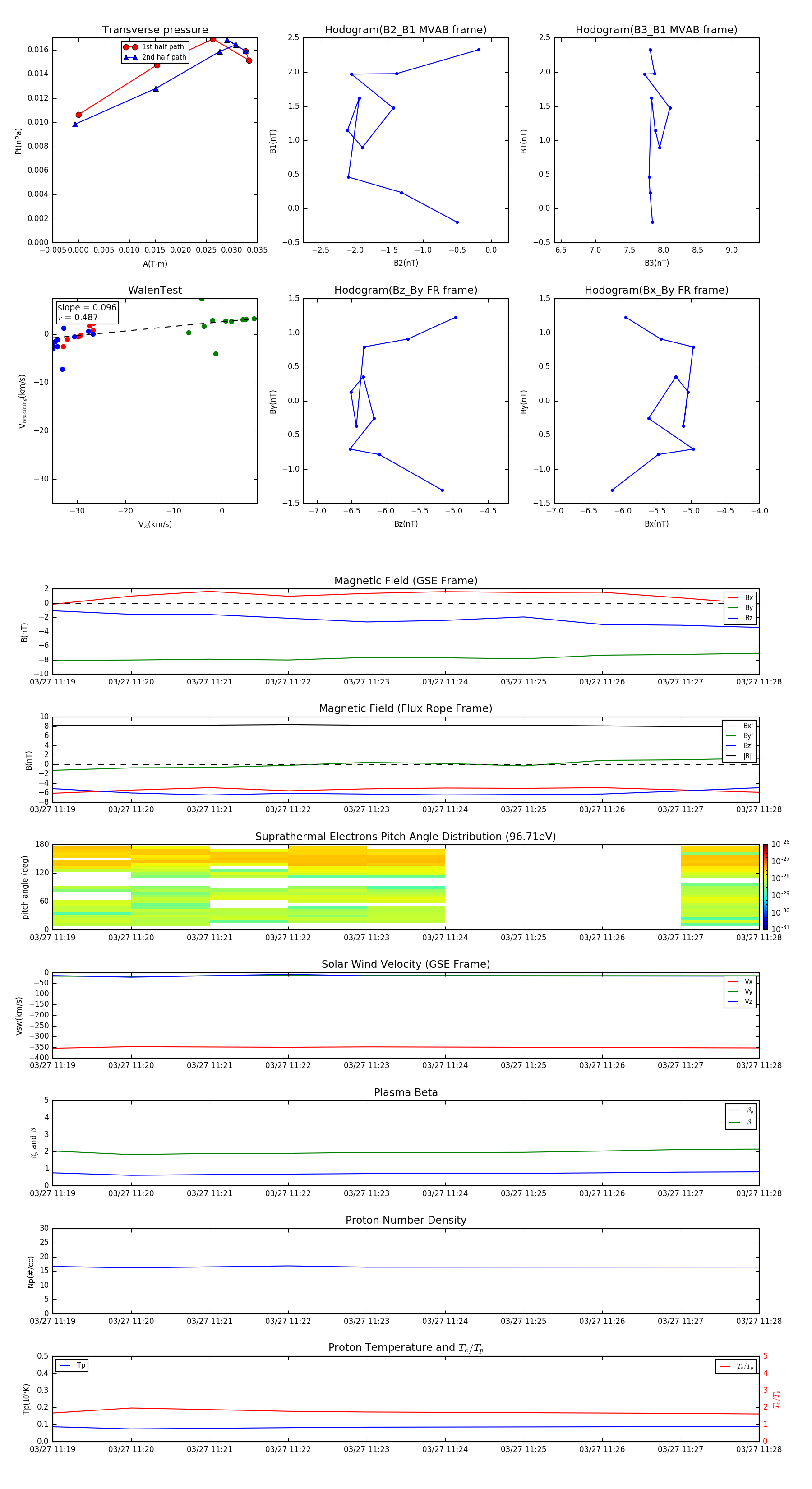Select the "Hodogram(B3_B1 MVAB frame)" title
The height and width of the screenshot is (1489, 812).
pyautogui.click(x=656, y=29)
